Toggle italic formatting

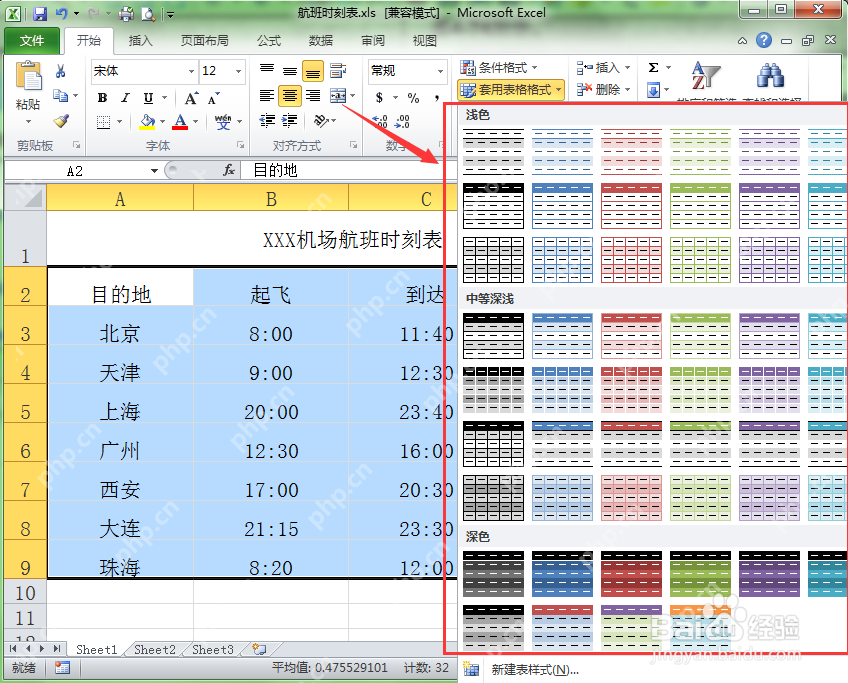pyautogui.click(x=125, y=98)
